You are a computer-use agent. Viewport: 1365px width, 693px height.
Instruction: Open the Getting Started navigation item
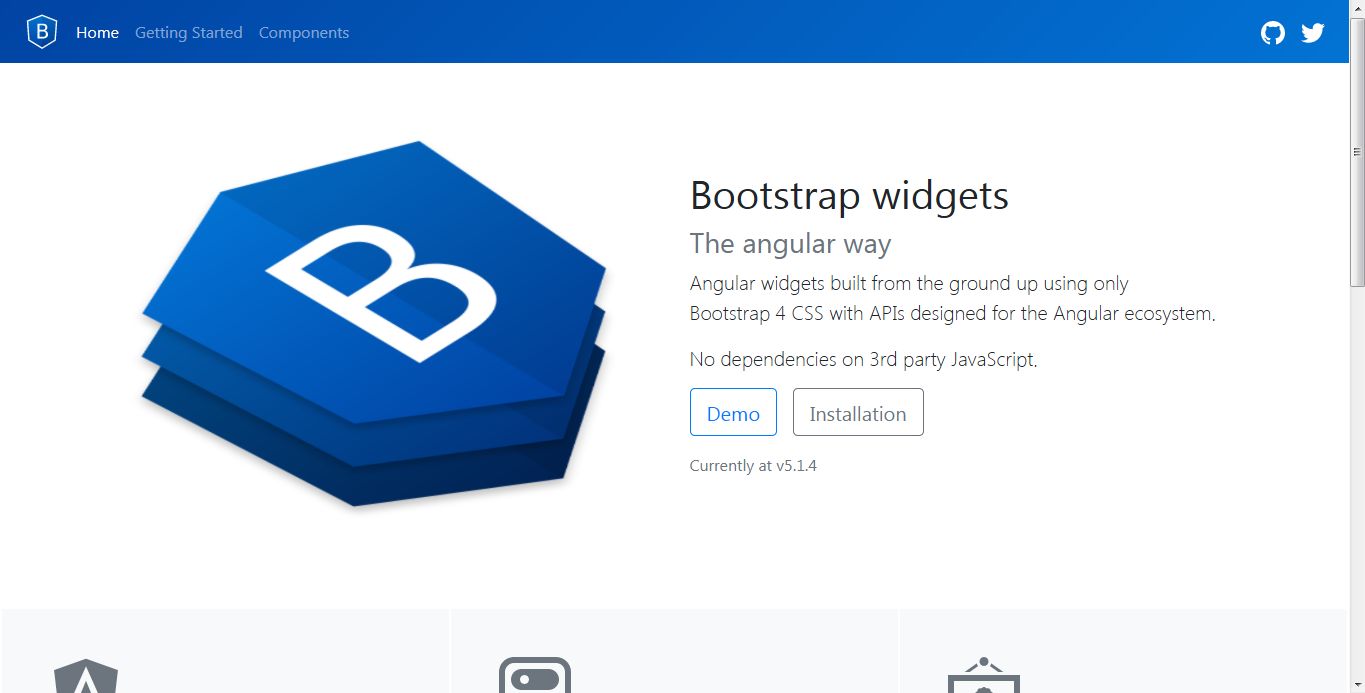pos(188,32)
